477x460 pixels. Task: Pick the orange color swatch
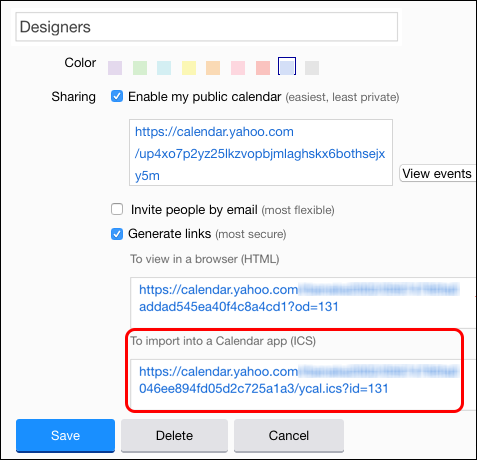(x=213, y=68)
